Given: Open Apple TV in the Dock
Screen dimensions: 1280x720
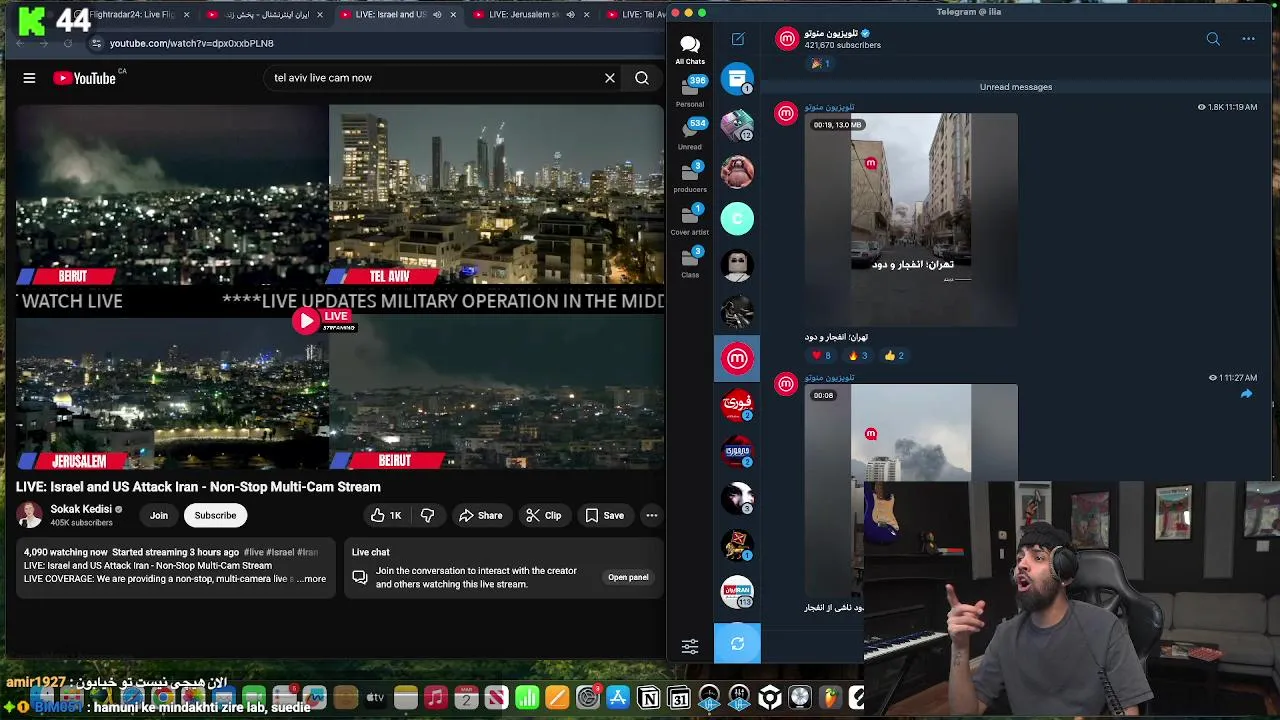Looking at the screenshot, I should pyautogui.click(x=375, y=698).
